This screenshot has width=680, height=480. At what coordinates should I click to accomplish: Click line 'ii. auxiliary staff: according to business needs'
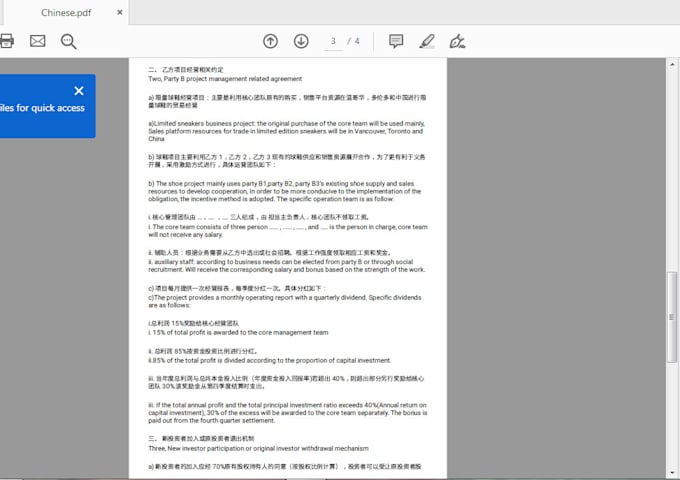click(x=286, y=266)
